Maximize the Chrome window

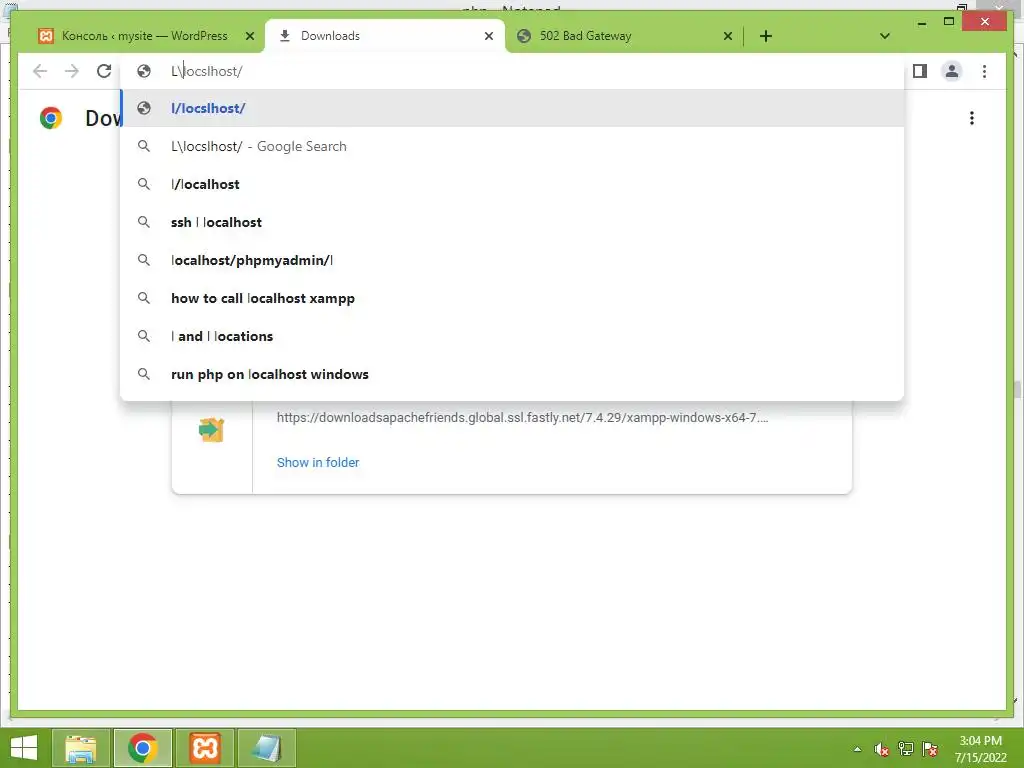click(949, 22)
